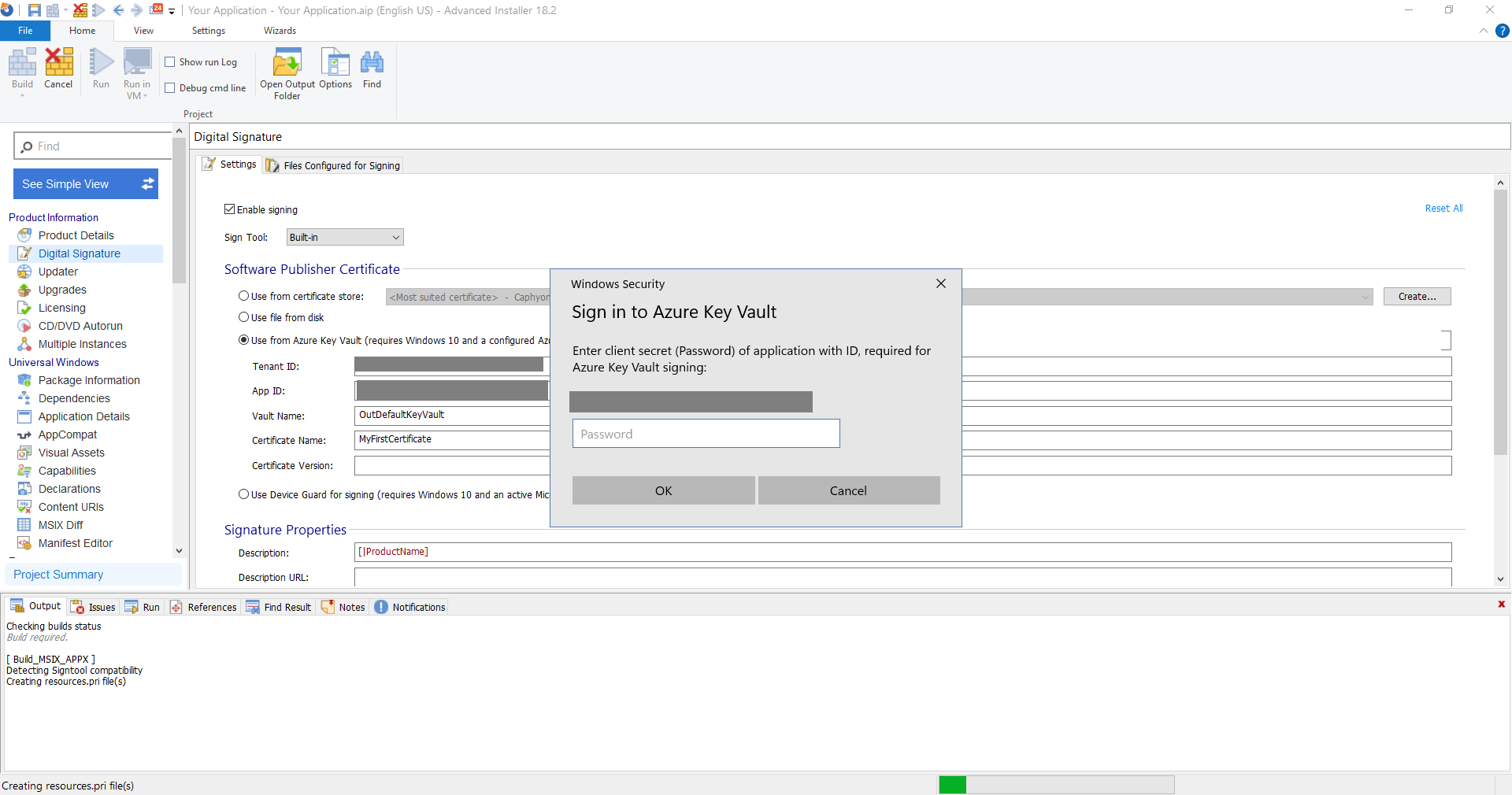Click the build progress bar
The height and width of the screenshot is (795, 1512).
(1056, 785)
